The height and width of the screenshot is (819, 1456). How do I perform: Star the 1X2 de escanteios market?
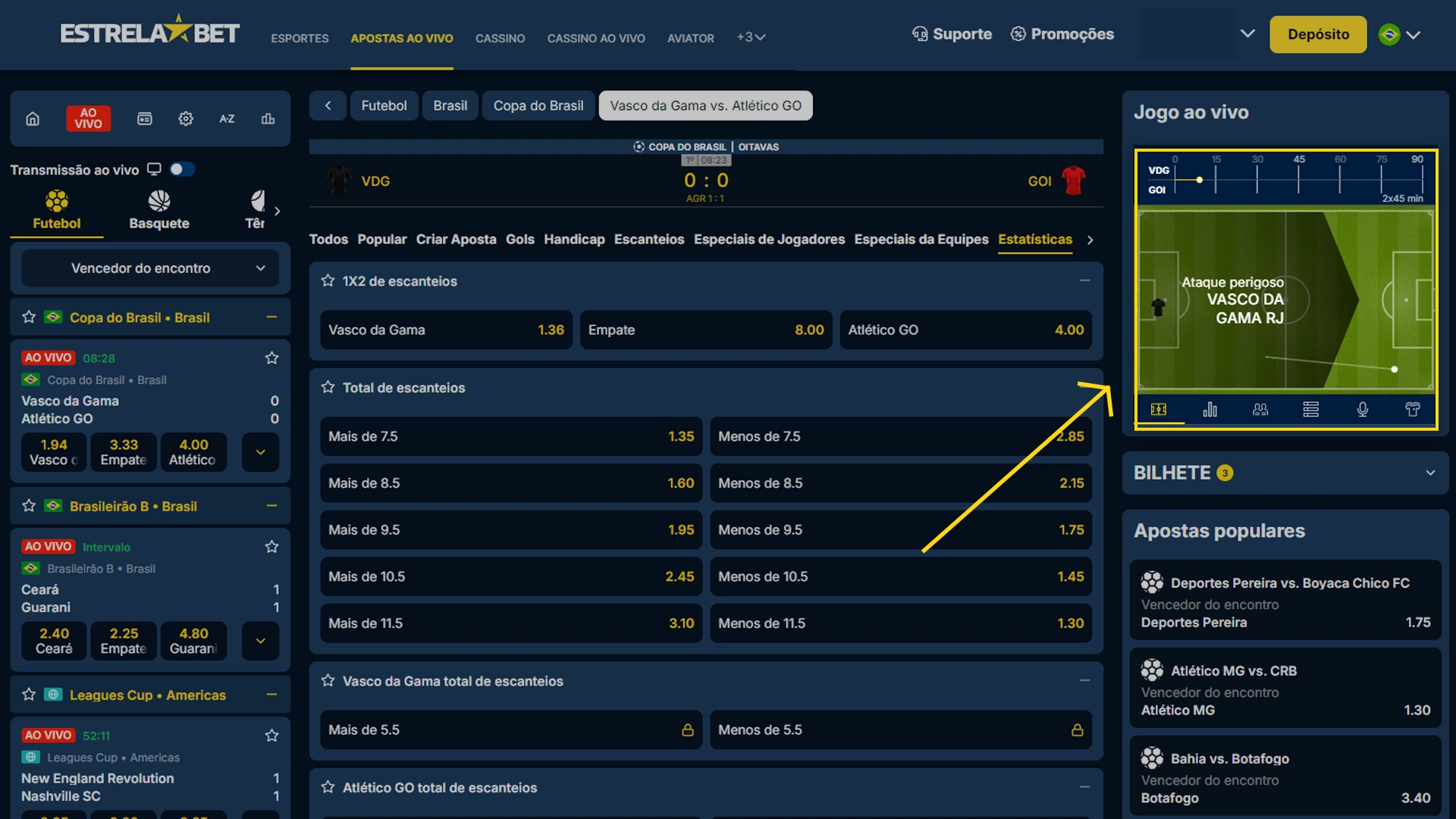[x=328, y=281]
